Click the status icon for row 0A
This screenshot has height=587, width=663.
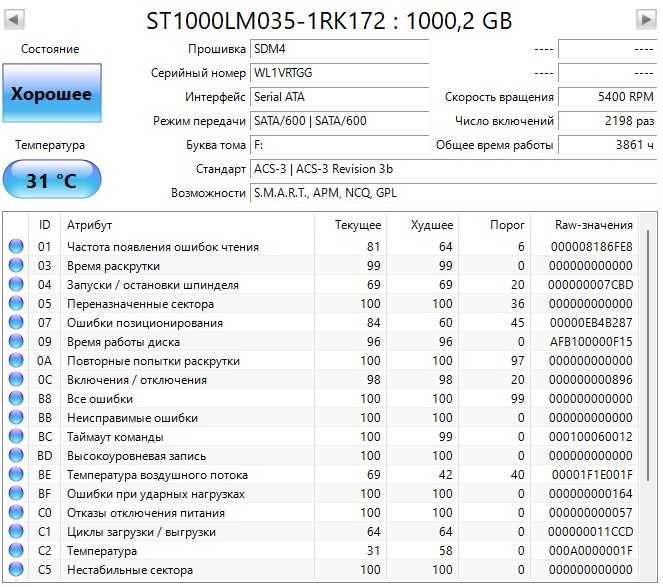pyautogui.click(x=16, y=361)
